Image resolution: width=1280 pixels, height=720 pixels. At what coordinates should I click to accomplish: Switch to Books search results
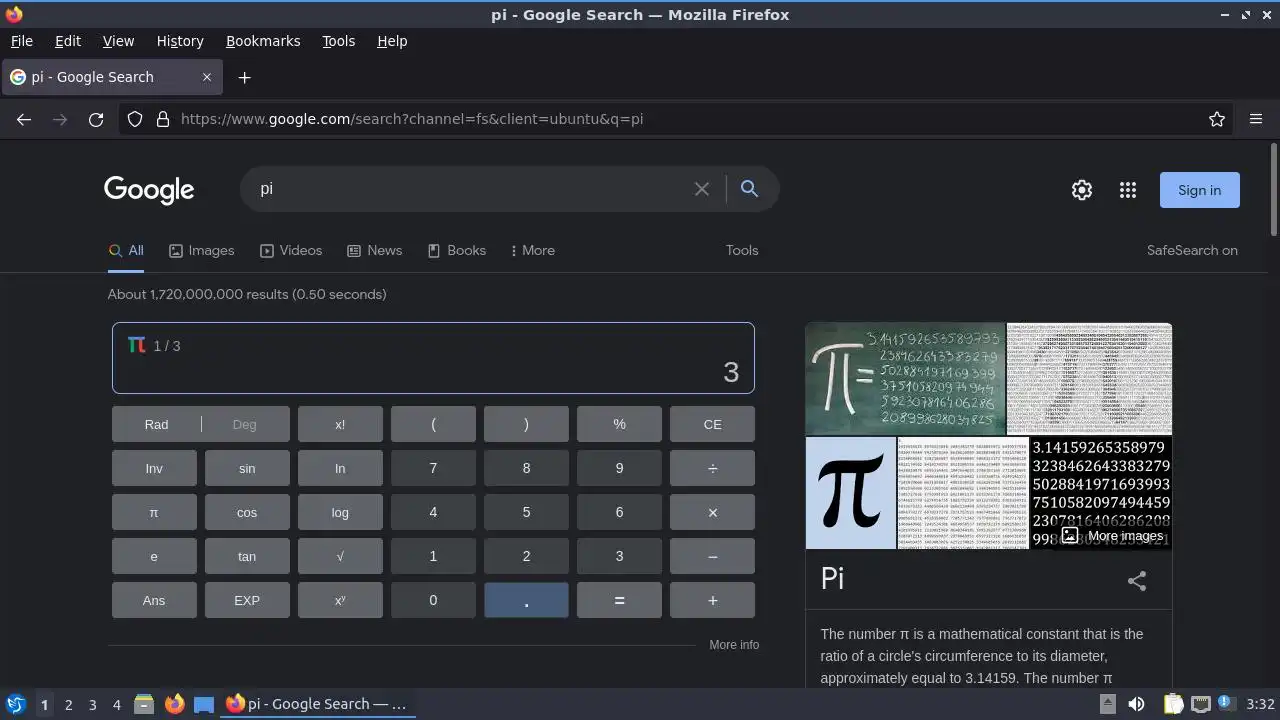[x=456, y=251]
